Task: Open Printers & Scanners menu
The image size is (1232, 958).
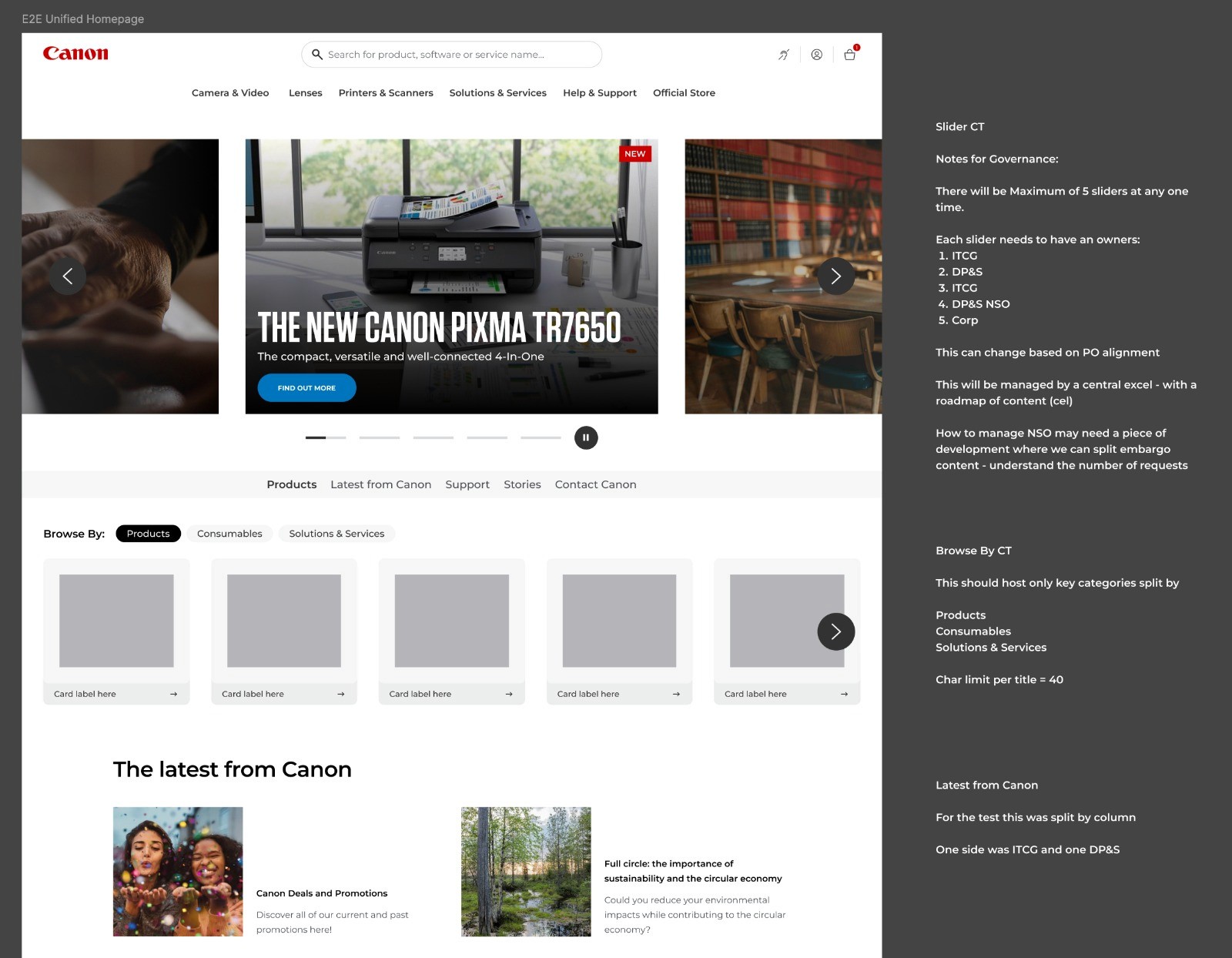Action: click(386, 92)
